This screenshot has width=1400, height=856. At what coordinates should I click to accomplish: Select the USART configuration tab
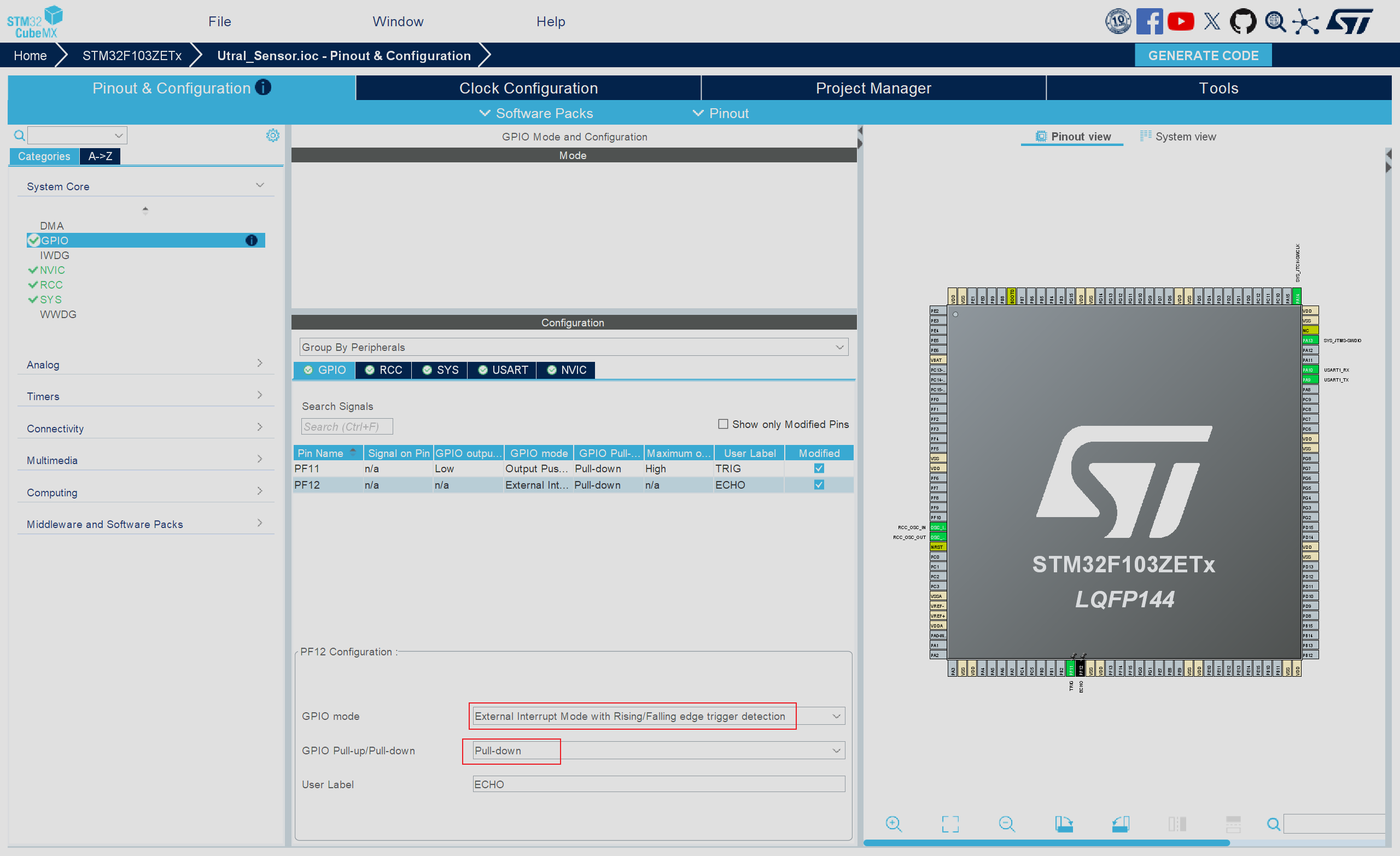point(502,370)
